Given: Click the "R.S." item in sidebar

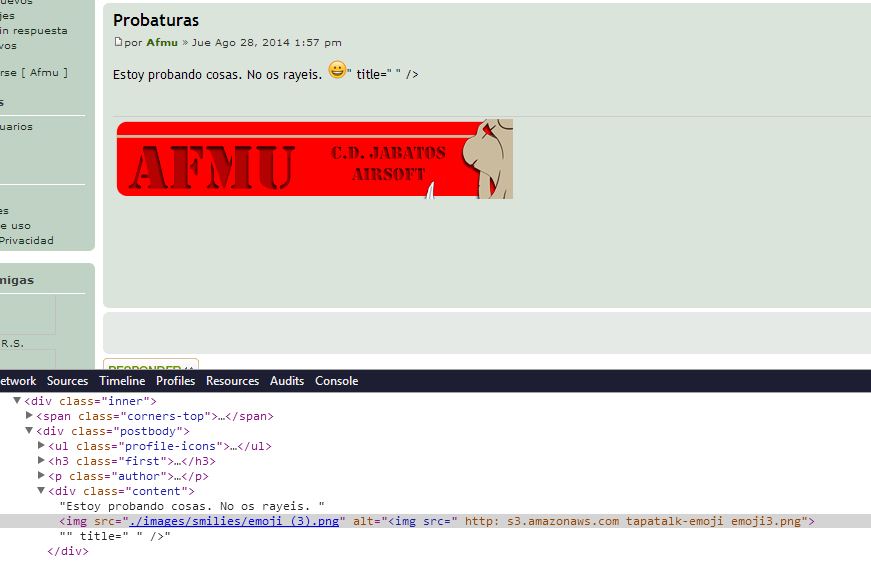Looking at the screenshot, I should [x=12, y=343].
